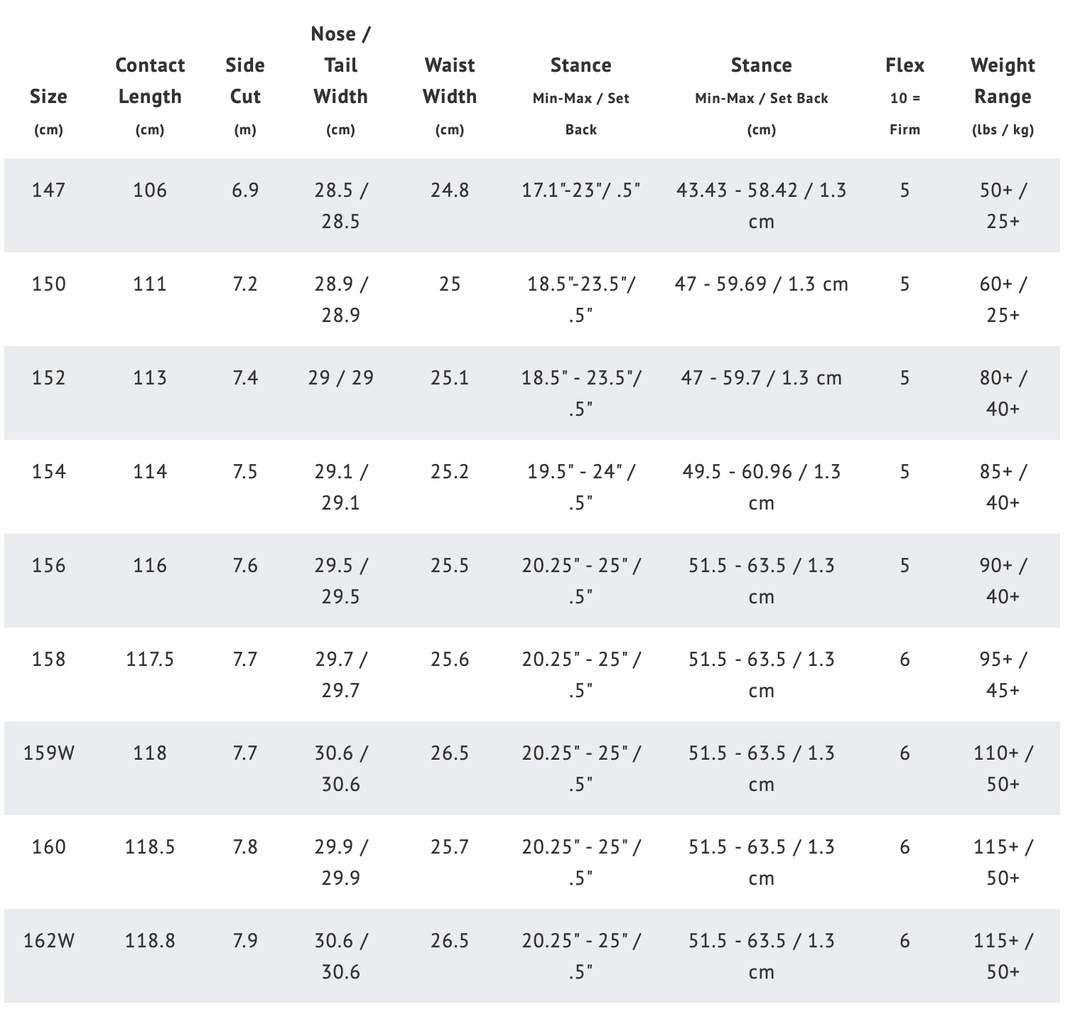
Task: Select the 29 / 29 nose tail width cell
Action: [x=340, y=378]
